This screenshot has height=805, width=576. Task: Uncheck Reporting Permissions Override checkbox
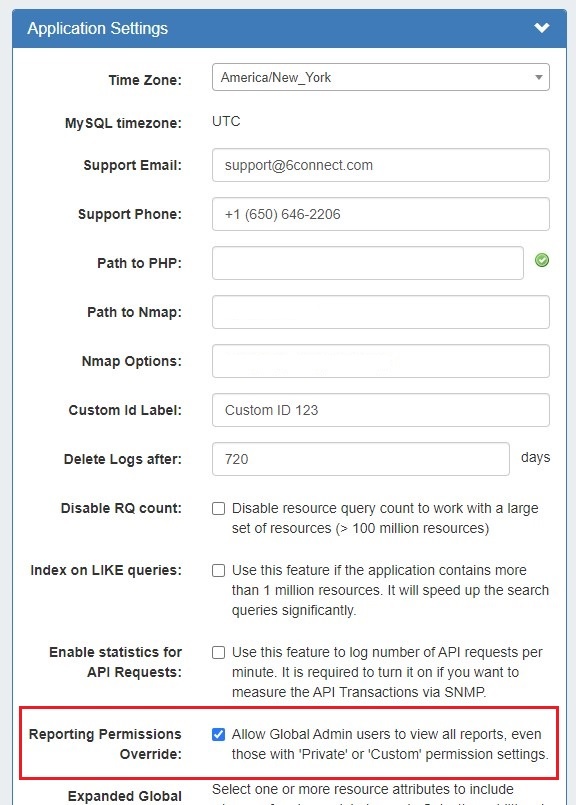(218, 734)
